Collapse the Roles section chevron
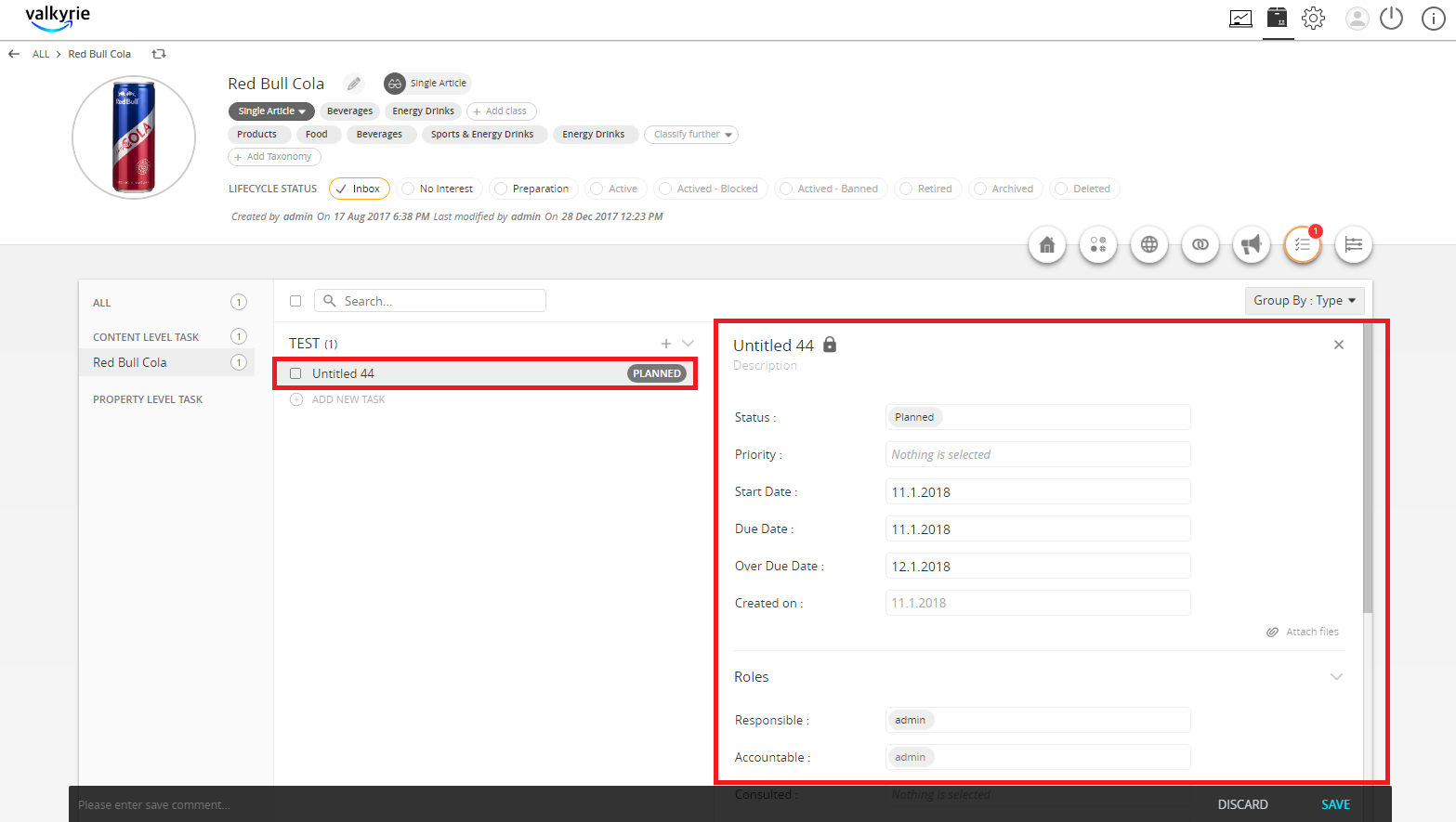This screenshot has height=822, width=1456. [x=1336, y=677]
